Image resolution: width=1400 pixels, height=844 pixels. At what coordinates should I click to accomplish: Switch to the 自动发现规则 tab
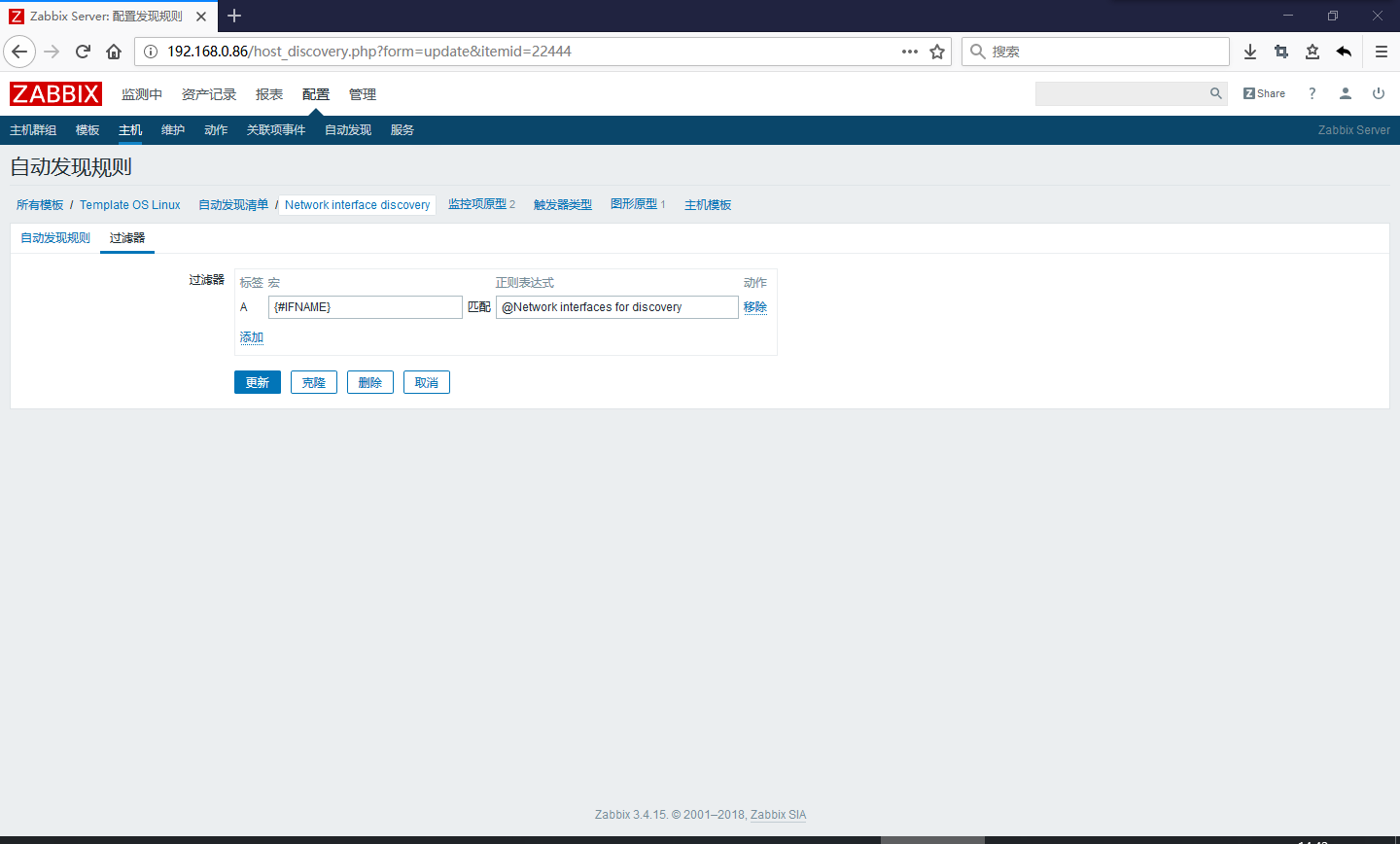point(55,238)
